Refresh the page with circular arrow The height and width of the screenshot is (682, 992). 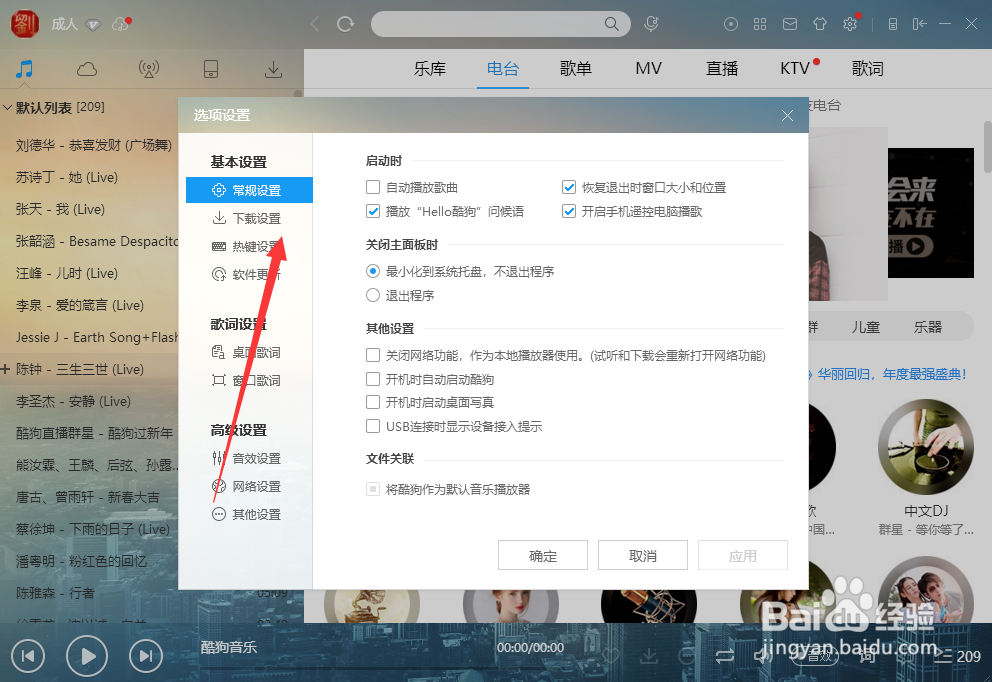tap(345, 24)
